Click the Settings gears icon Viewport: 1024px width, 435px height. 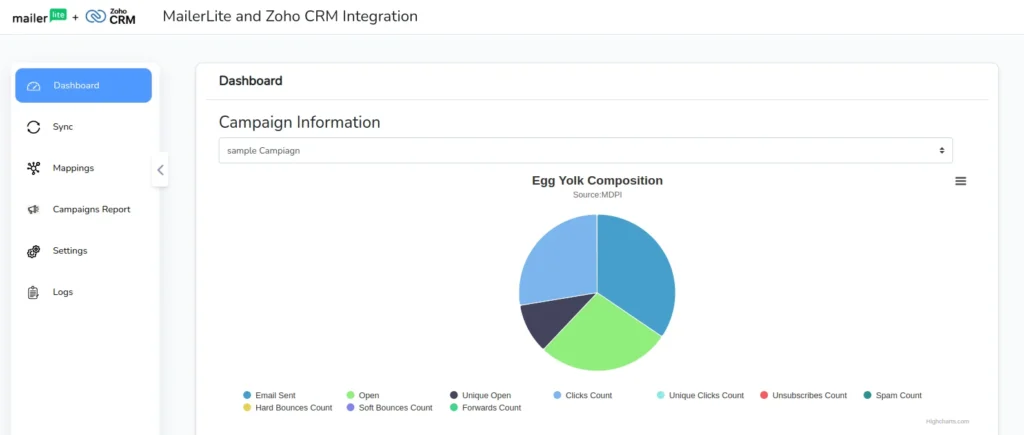(34, 251)
